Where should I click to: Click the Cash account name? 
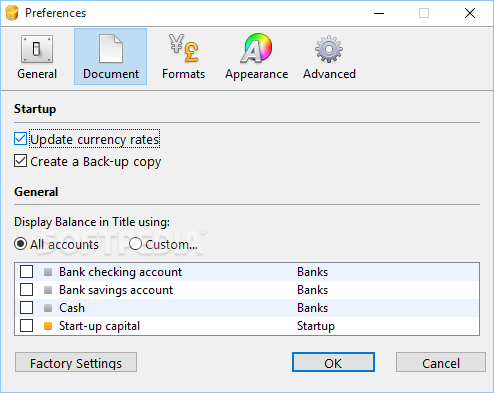tap(72, 308)
